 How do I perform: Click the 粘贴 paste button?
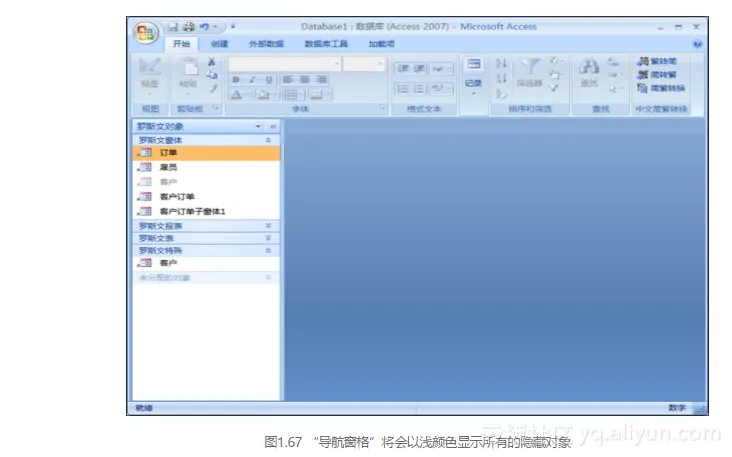pos(188,75)
